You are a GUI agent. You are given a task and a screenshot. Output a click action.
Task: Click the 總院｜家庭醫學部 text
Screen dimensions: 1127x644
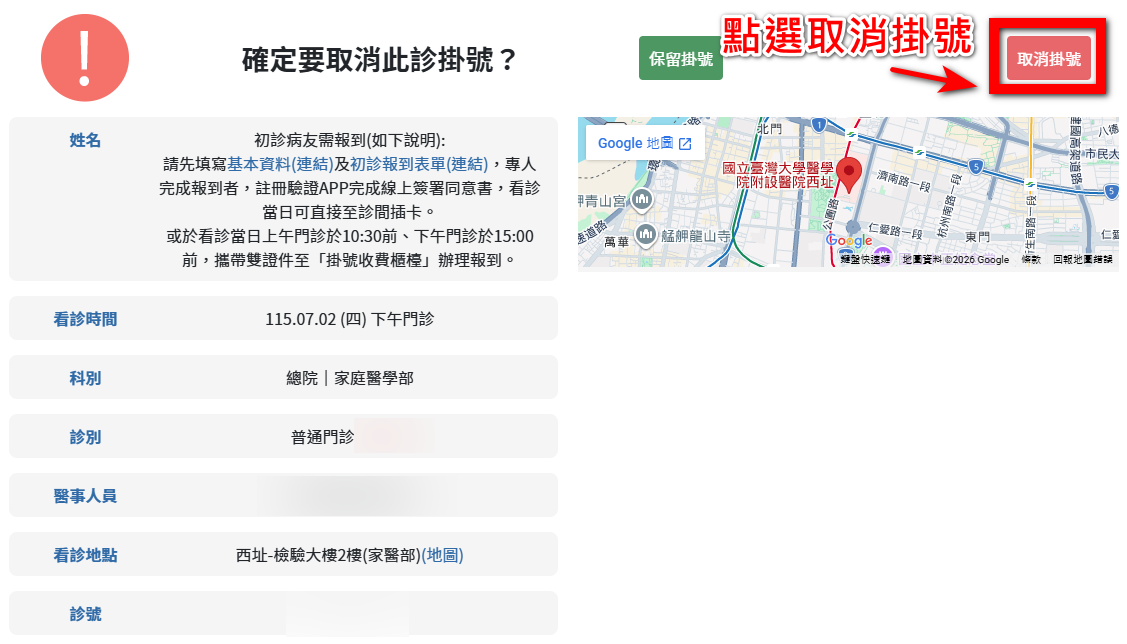pos(349,378)
